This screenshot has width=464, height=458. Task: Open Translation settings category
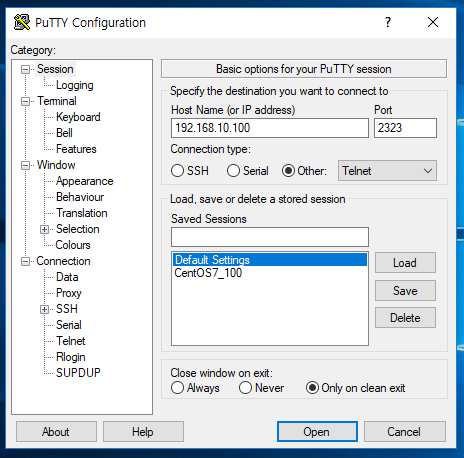82,213
